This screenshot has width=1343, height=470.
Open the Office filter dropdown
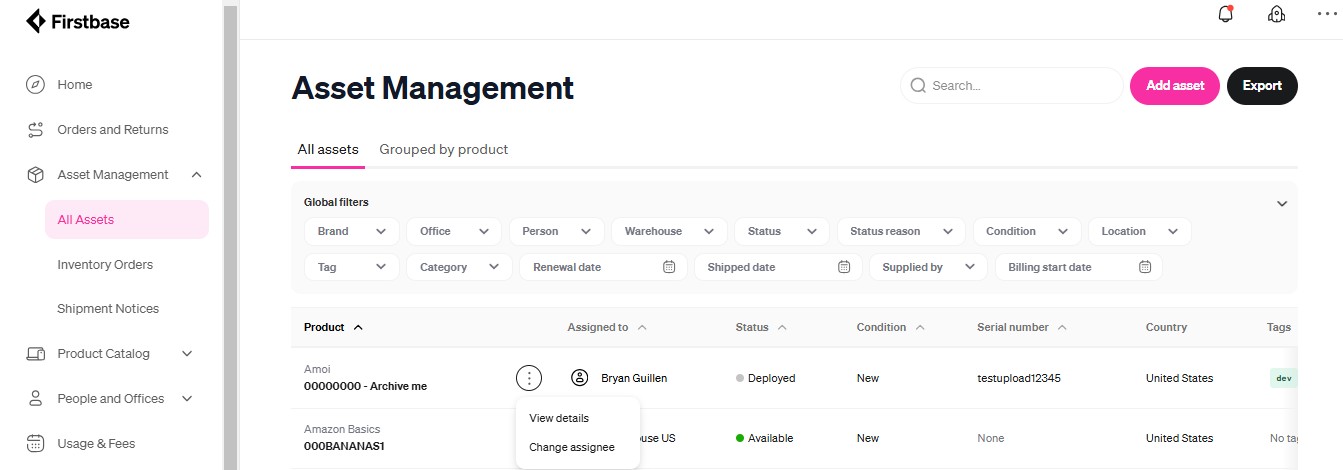454,231
